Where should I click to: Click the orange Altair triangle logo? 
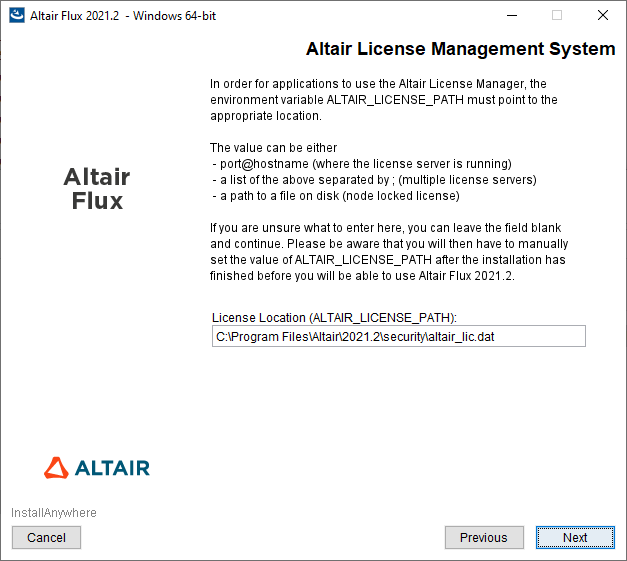pyautogui.click(x=58, y=467)
